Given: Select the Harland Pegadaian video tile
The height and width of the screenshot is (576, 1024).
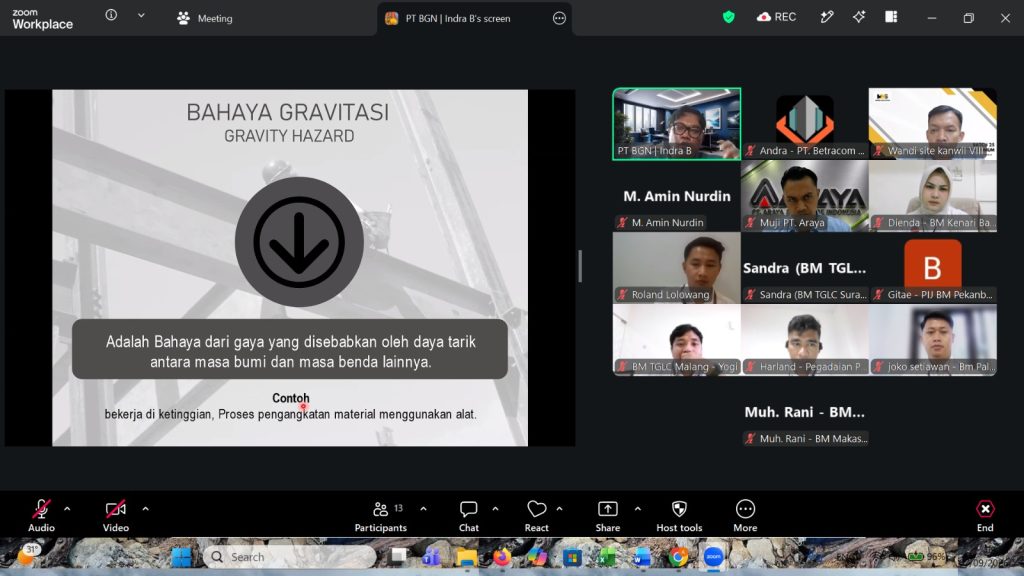Looking at the screenshot, I should (805, 340).
